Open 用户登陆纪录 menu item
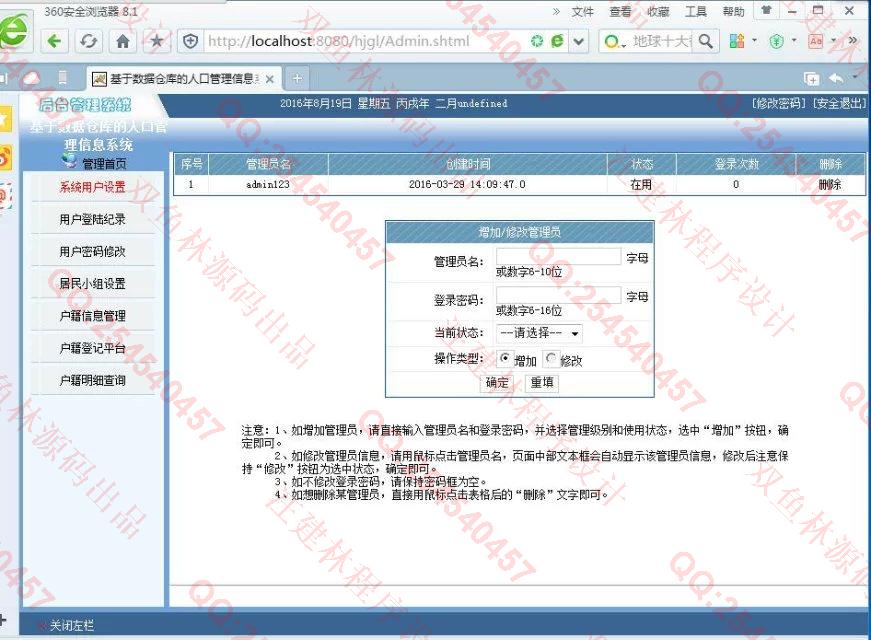Image resolution: width=871 pixels, height=640 pixels. click(93, 219)
